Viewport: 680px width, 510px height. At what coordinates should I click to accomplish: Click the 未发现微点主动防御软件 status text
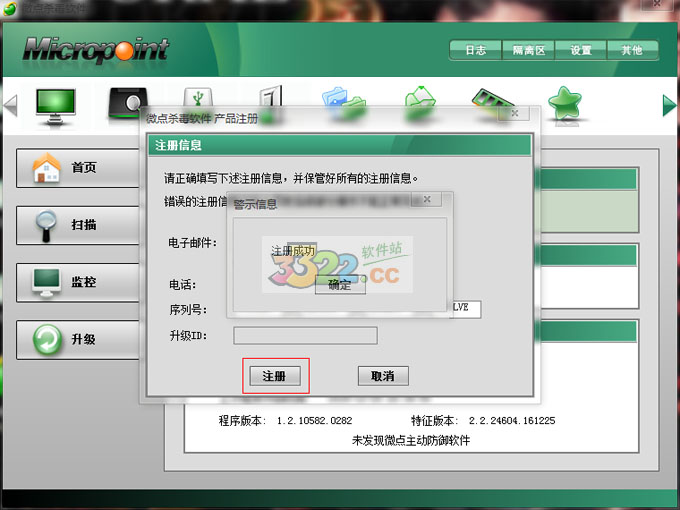click(x=411, y=441)
